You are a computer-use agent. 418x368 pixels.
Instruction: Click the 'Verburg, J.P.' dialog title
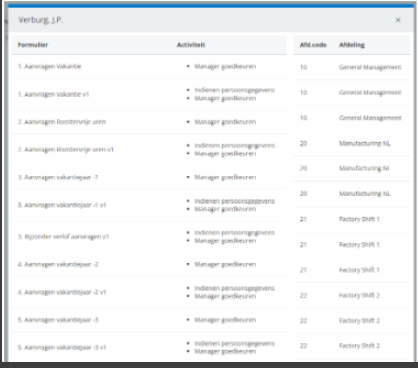pyautogui.click(x=41, y=20)
